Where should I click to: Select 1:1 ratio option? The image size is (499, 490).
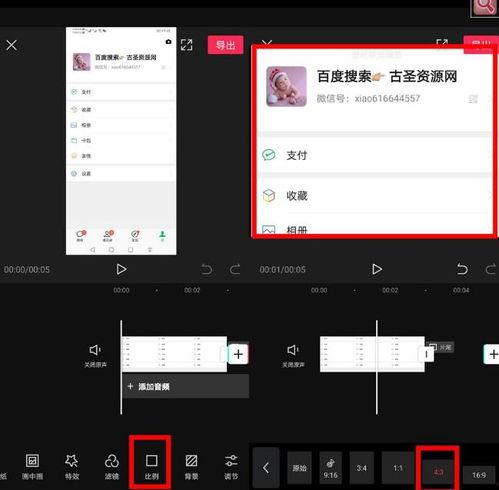[398, 468]
